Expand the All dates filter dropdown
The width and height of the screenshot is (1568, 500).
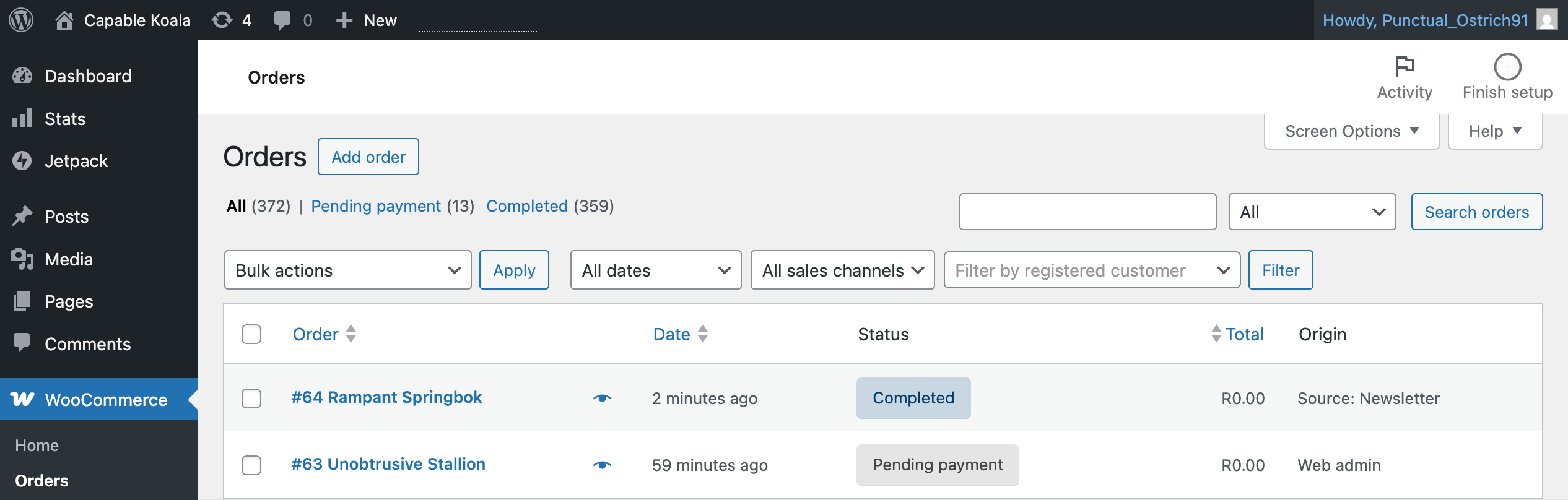[655, 270]
